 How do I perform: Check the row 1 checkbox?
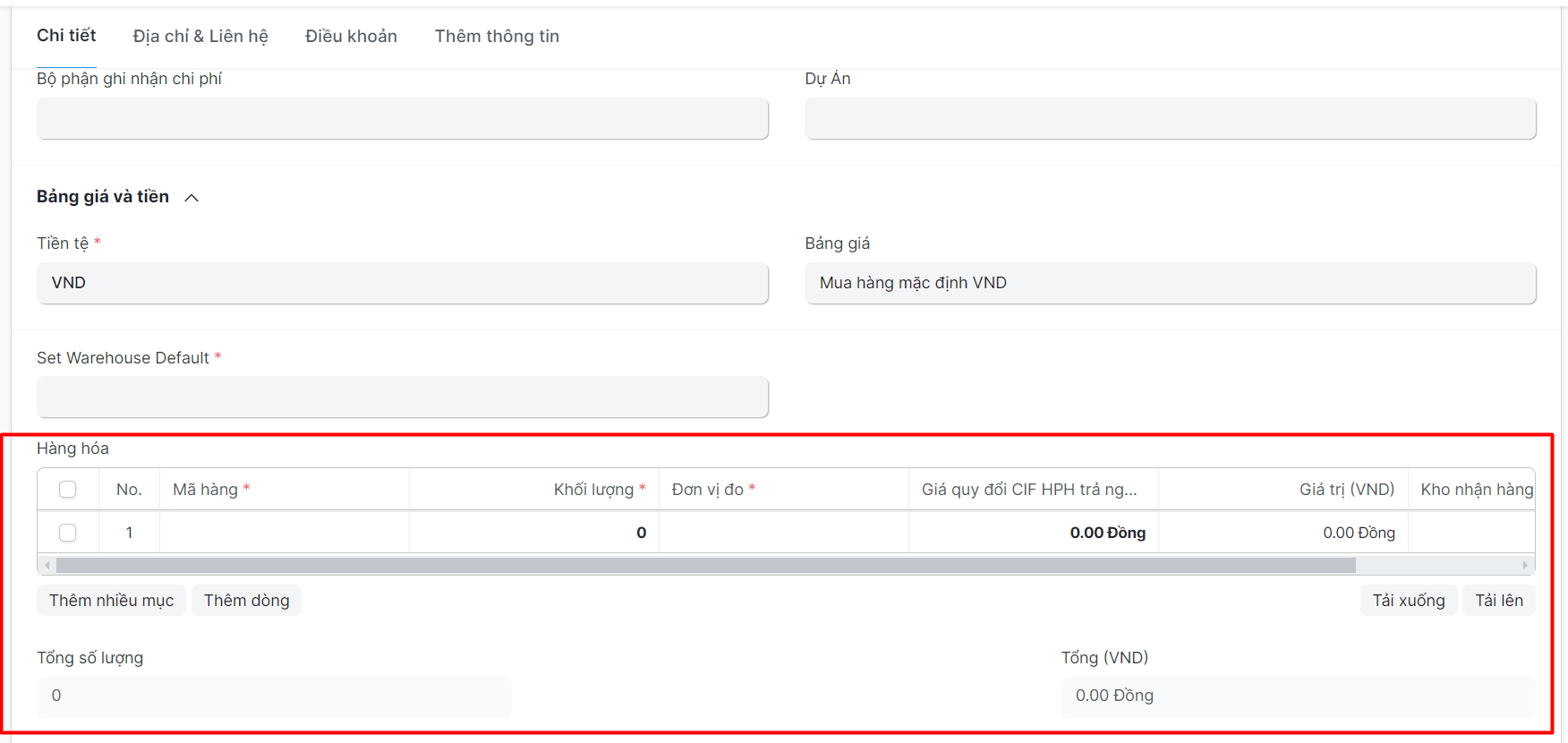point(67,533)
